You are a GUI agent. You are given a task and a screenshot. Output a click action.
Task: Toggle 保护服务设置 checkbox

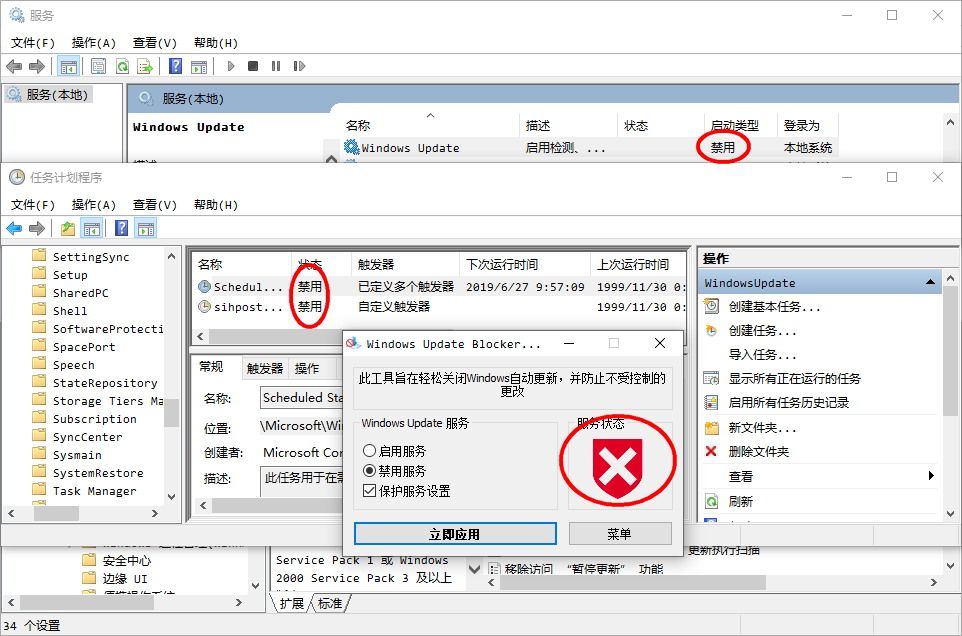coord(369,491)
